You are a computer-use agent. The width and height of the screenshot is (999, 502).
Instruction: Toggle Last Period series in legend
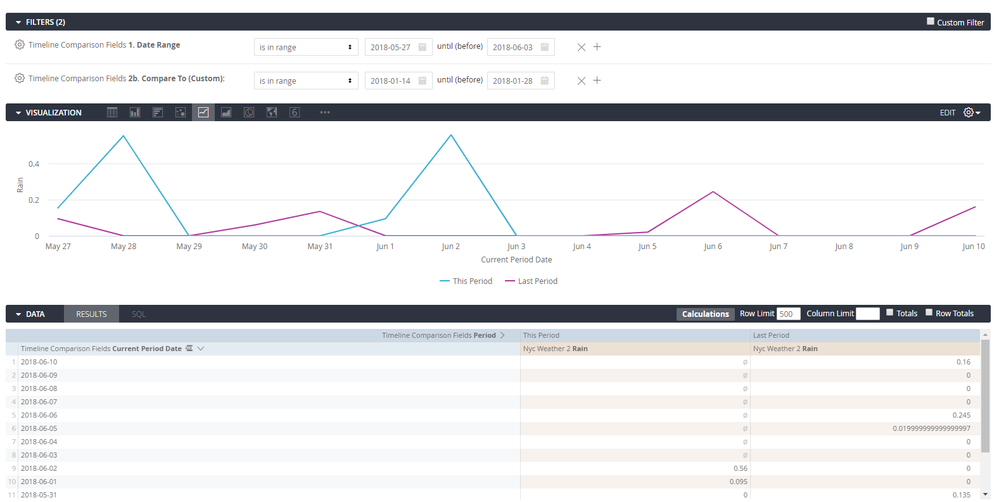click(531, 281)
